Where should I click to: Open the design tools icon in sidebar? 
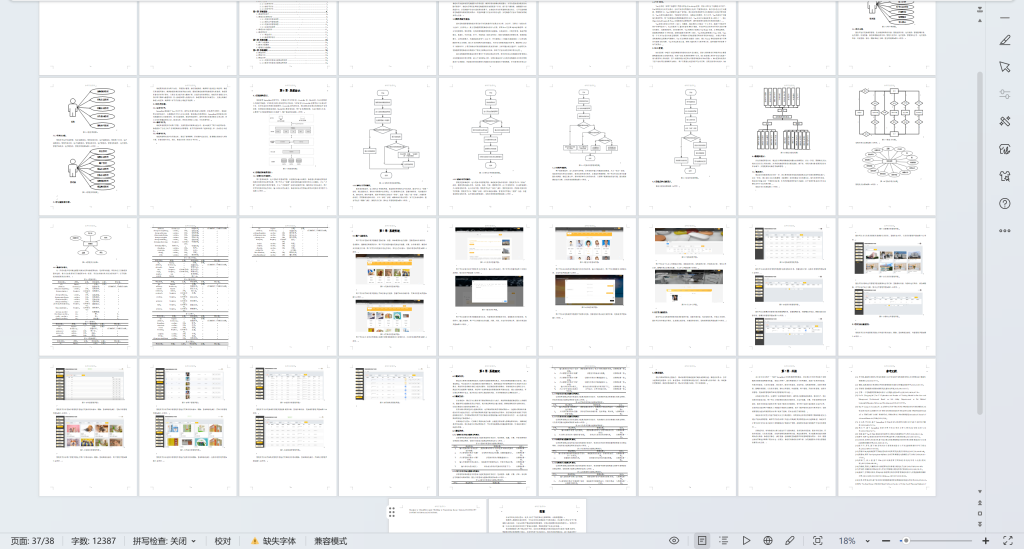tap(1005, 121)
